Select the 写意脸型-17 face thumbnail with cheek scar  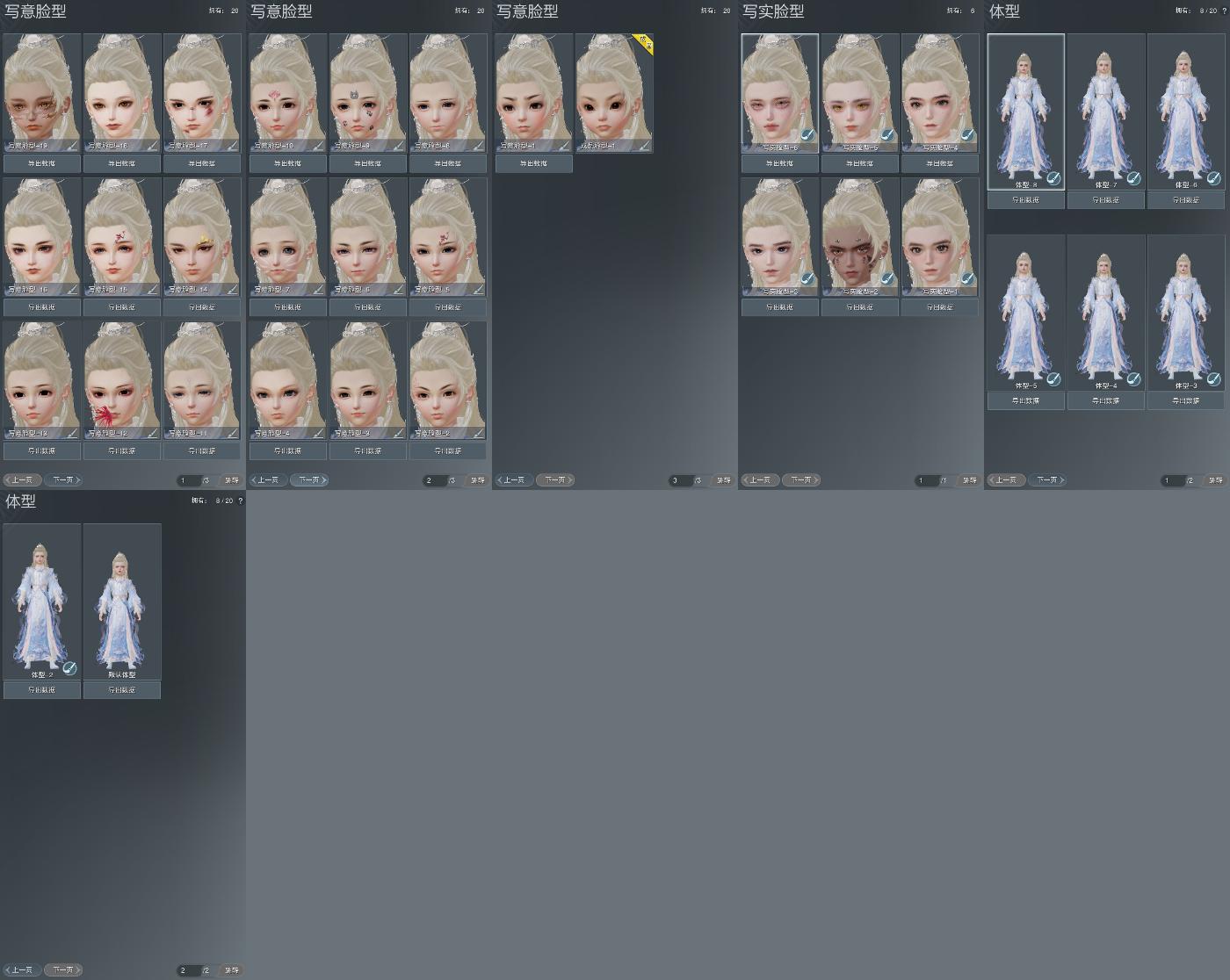coord(202,93)
